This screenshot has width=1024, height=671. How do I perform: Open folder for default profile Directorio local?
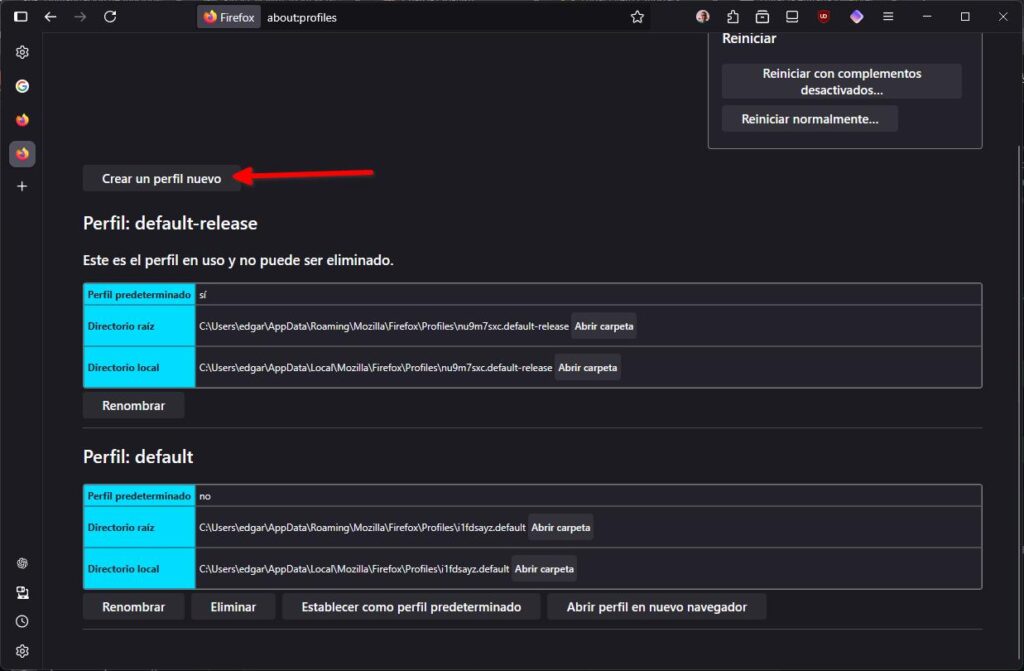[x=544, y=569]
